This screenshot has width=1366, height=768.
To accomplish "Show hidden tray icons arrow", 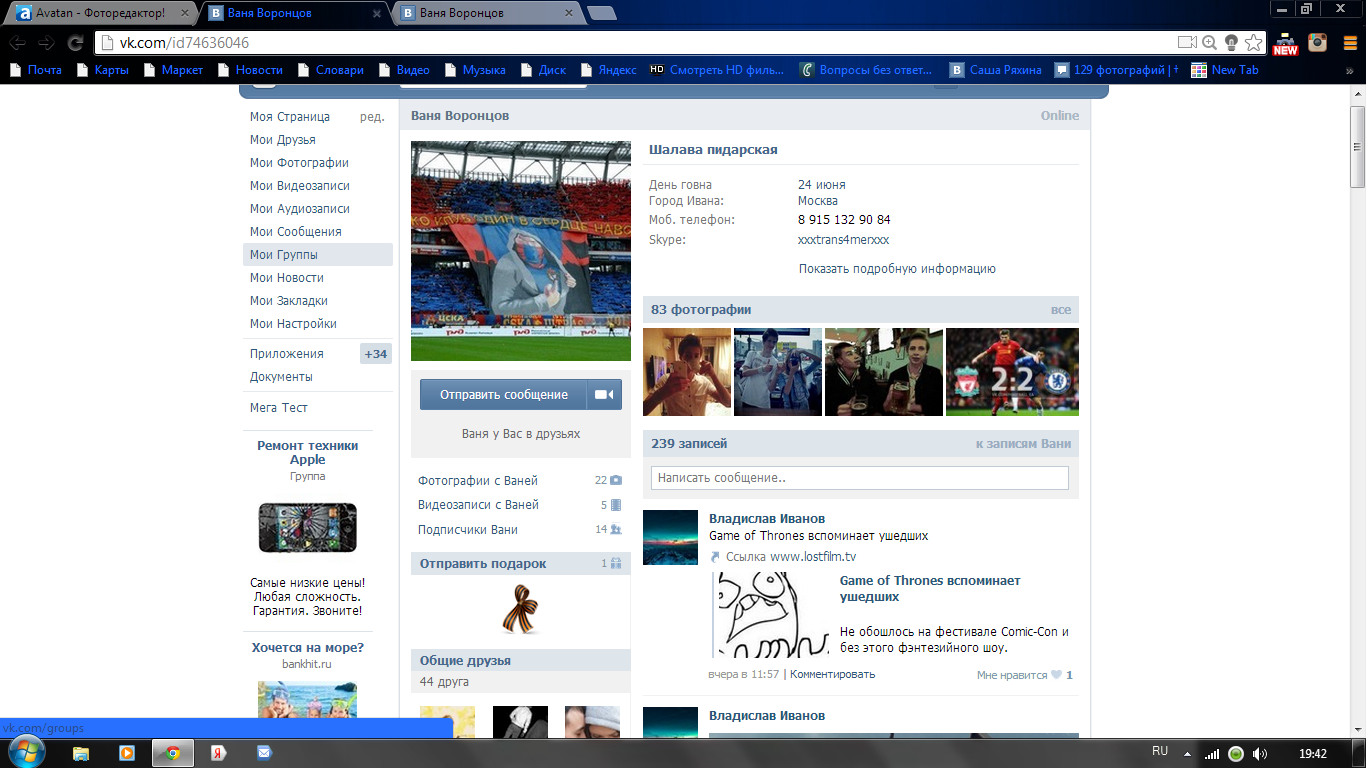I will point(1187,753).
